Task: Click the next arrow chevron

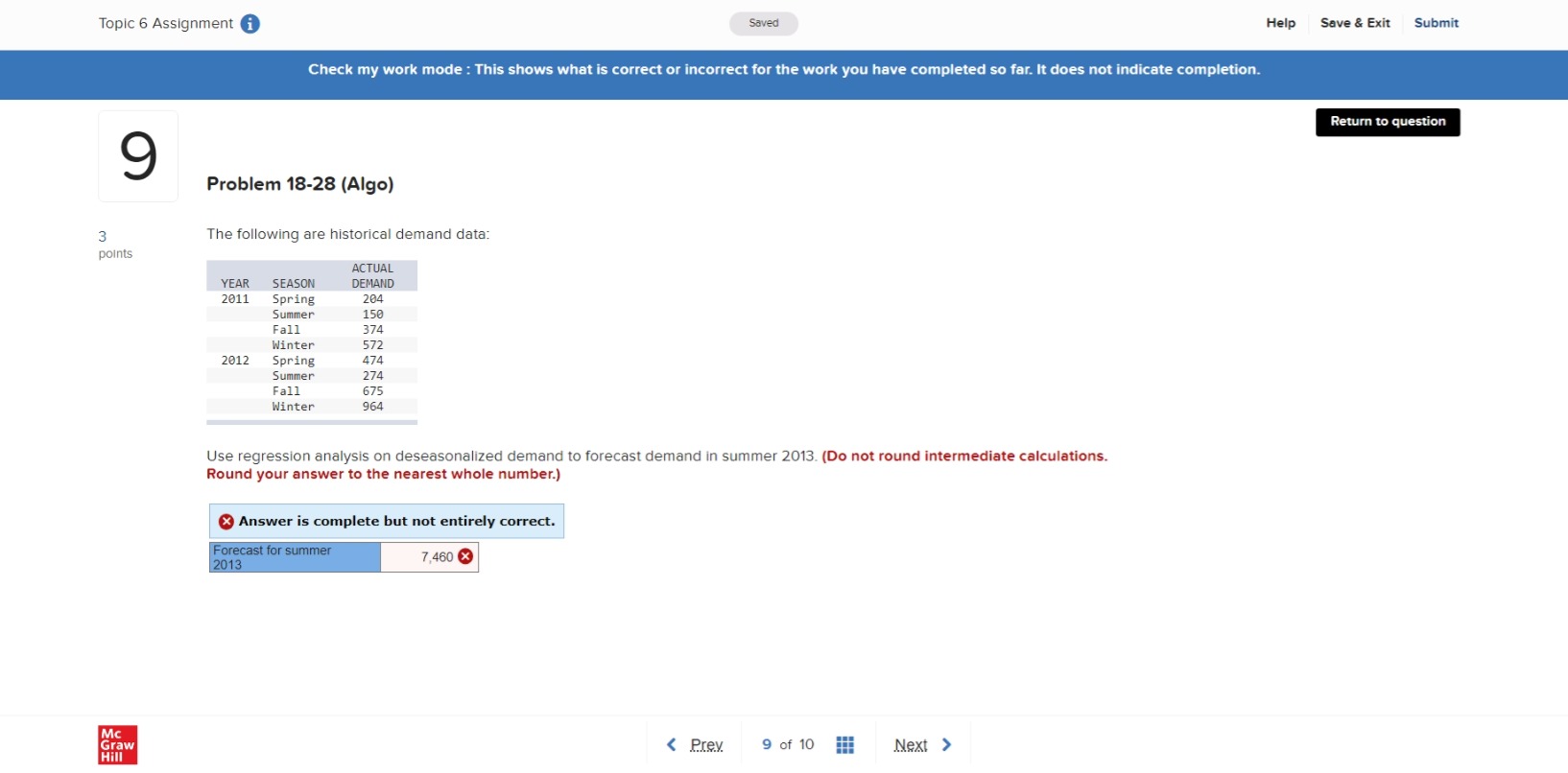Action: coord(946,744)
